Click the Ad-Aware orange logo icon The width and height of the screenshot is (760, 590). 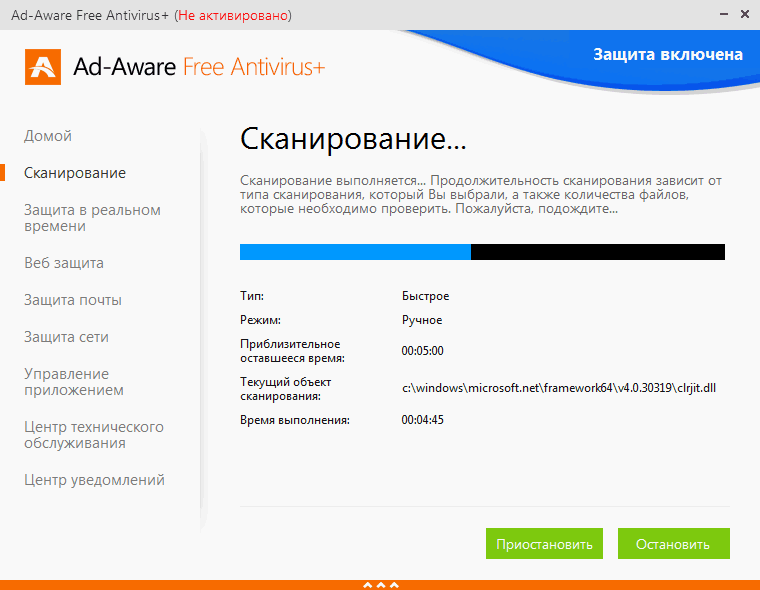pos(43,67)
